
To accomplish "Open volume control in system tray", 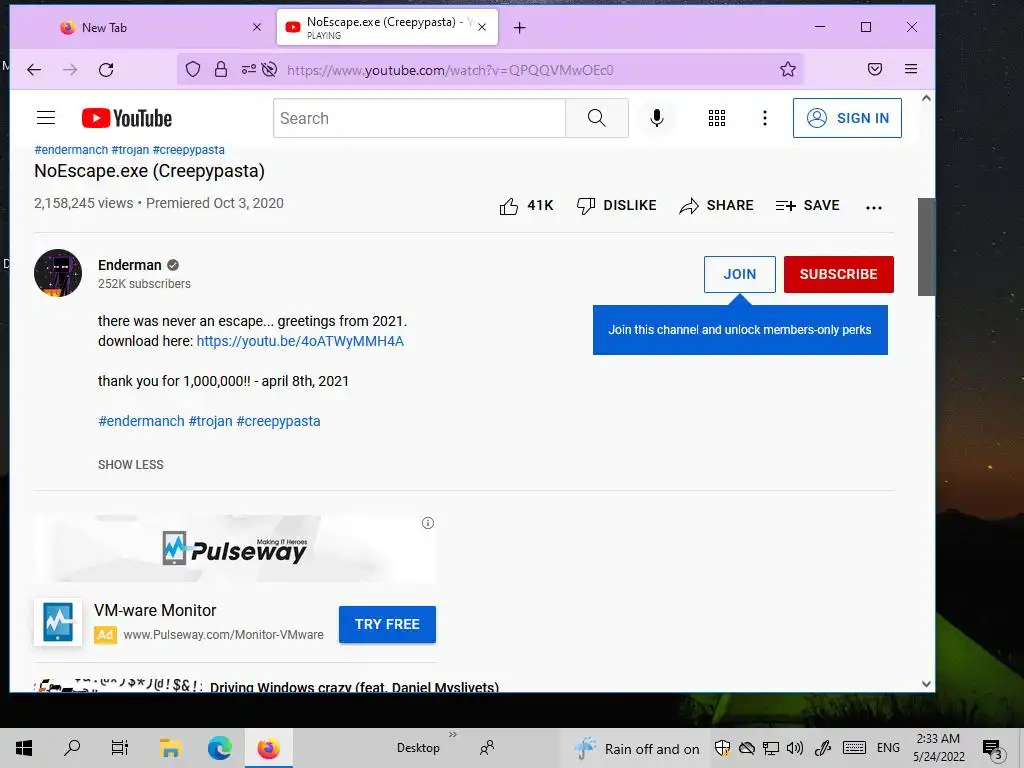I will pyautogui.click(x=795, y=748).
